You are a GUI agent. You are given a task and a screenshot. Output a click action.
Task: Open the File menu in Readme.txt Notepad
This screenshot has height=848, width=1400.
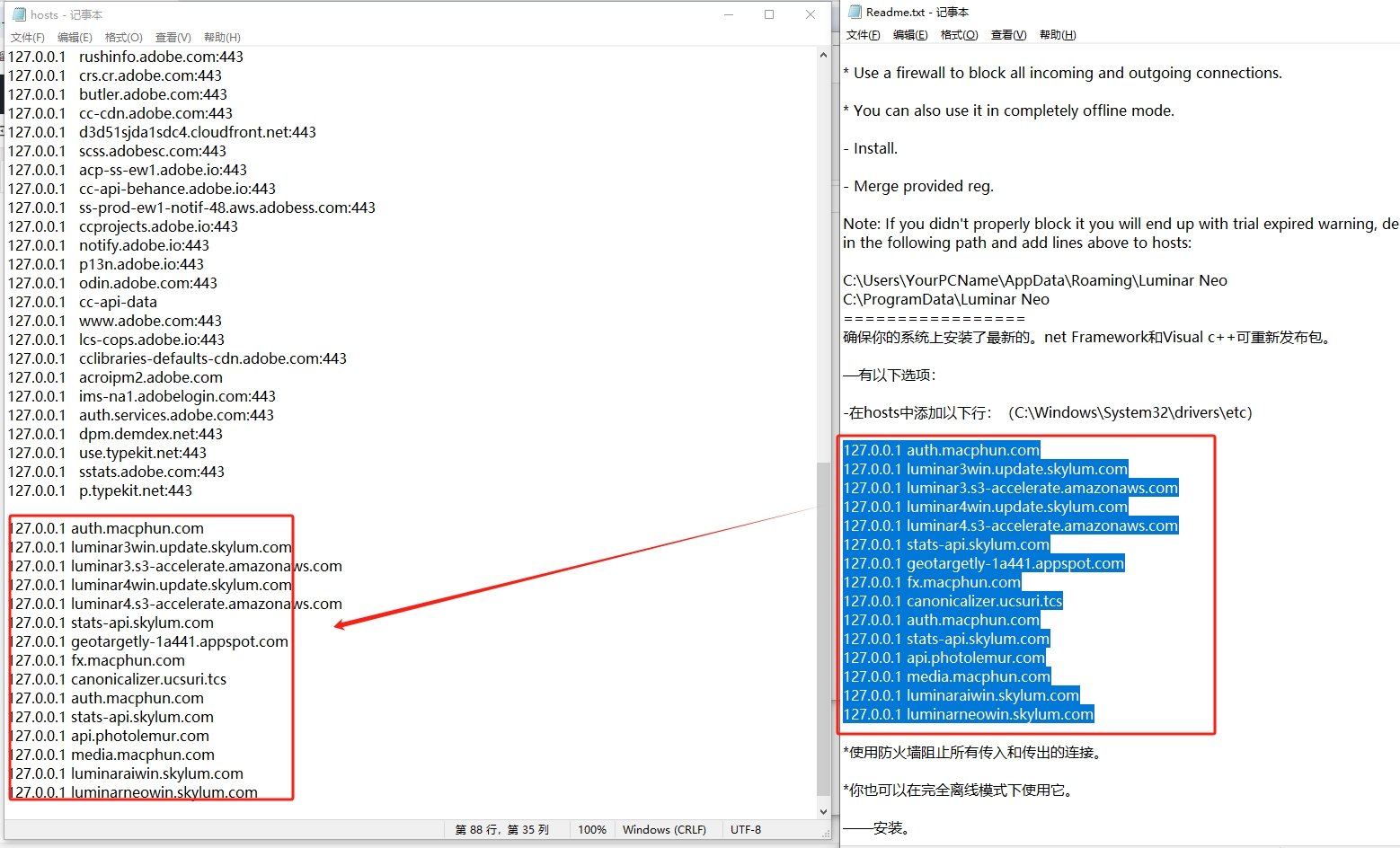pyautogui.click(x=863, y=34)
